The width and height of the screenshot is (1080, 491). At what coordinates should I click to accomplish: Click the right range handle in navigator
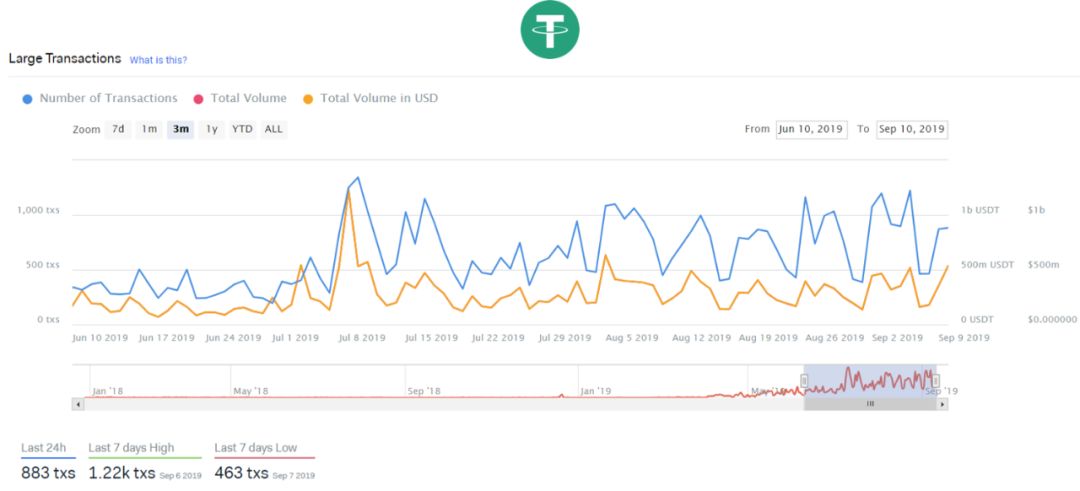tap(935, 381)
